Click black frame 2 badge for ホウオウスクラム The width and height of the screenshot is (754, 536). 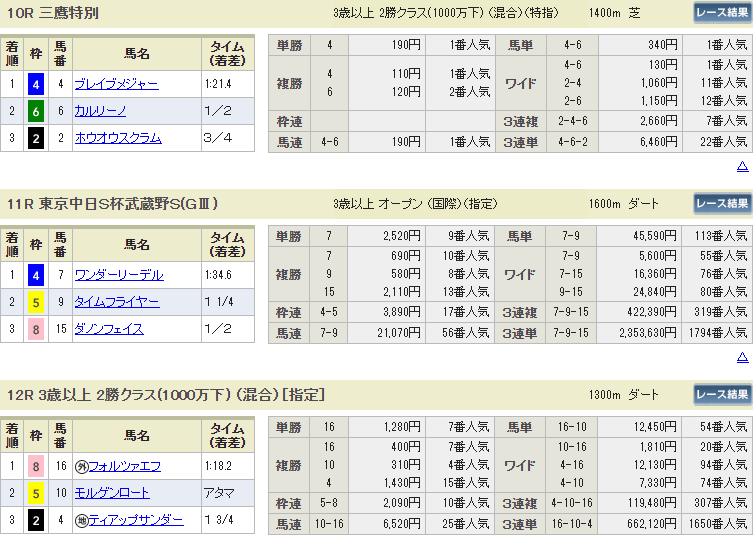[x=36, y=139]
